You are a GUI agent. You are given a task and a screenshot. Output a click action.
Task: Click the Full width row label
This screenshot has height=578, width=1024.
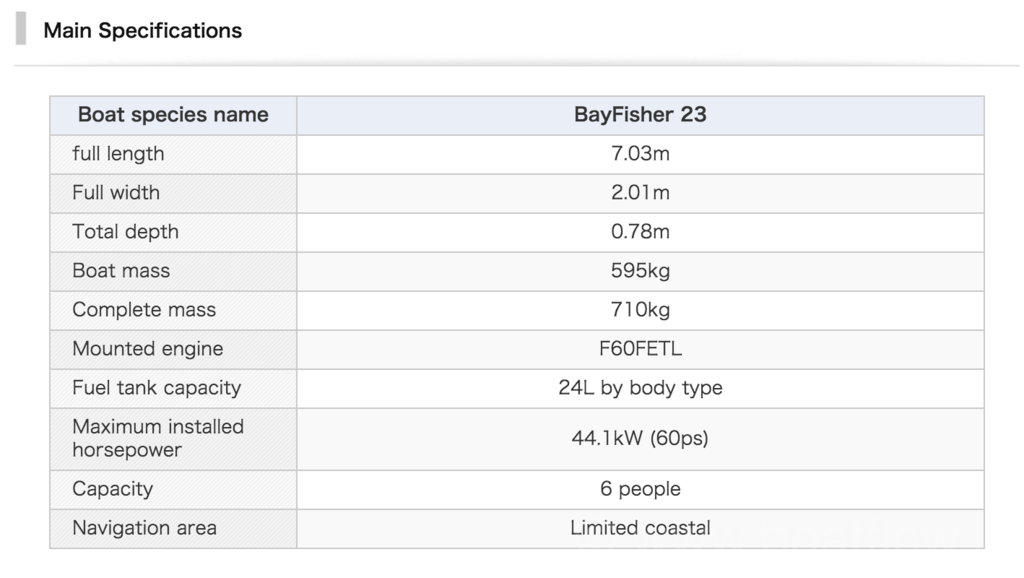point(116,193)
